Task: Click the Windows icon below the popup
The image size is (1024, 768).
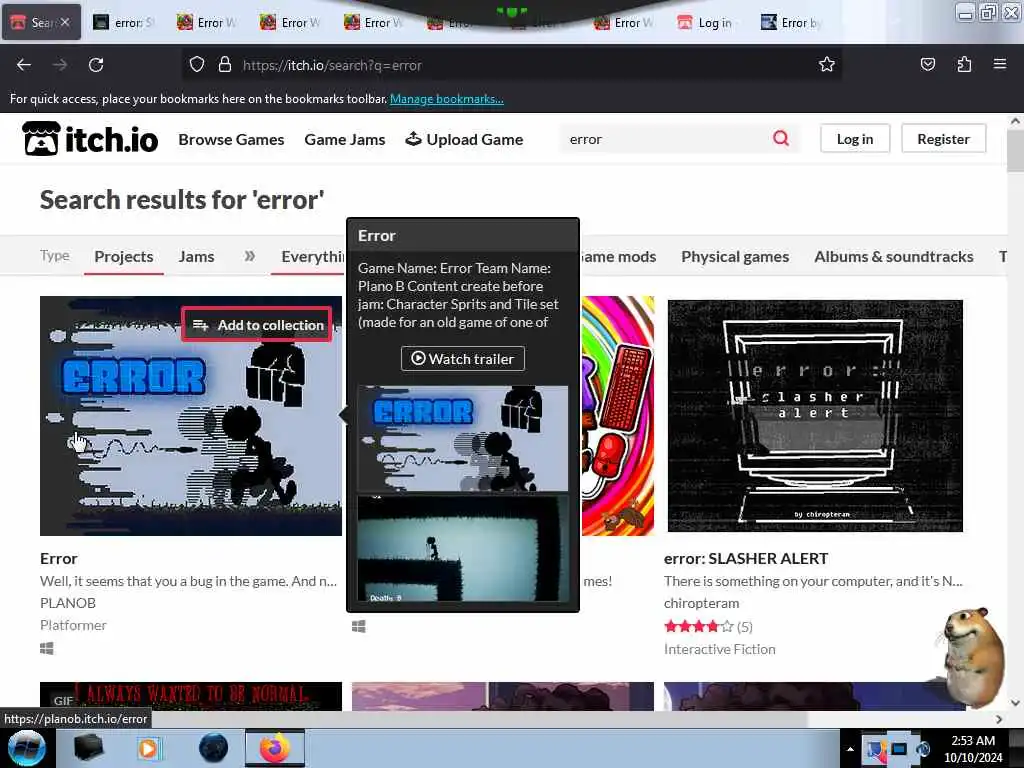Action: pyautogui.click(x=359, y=626)
